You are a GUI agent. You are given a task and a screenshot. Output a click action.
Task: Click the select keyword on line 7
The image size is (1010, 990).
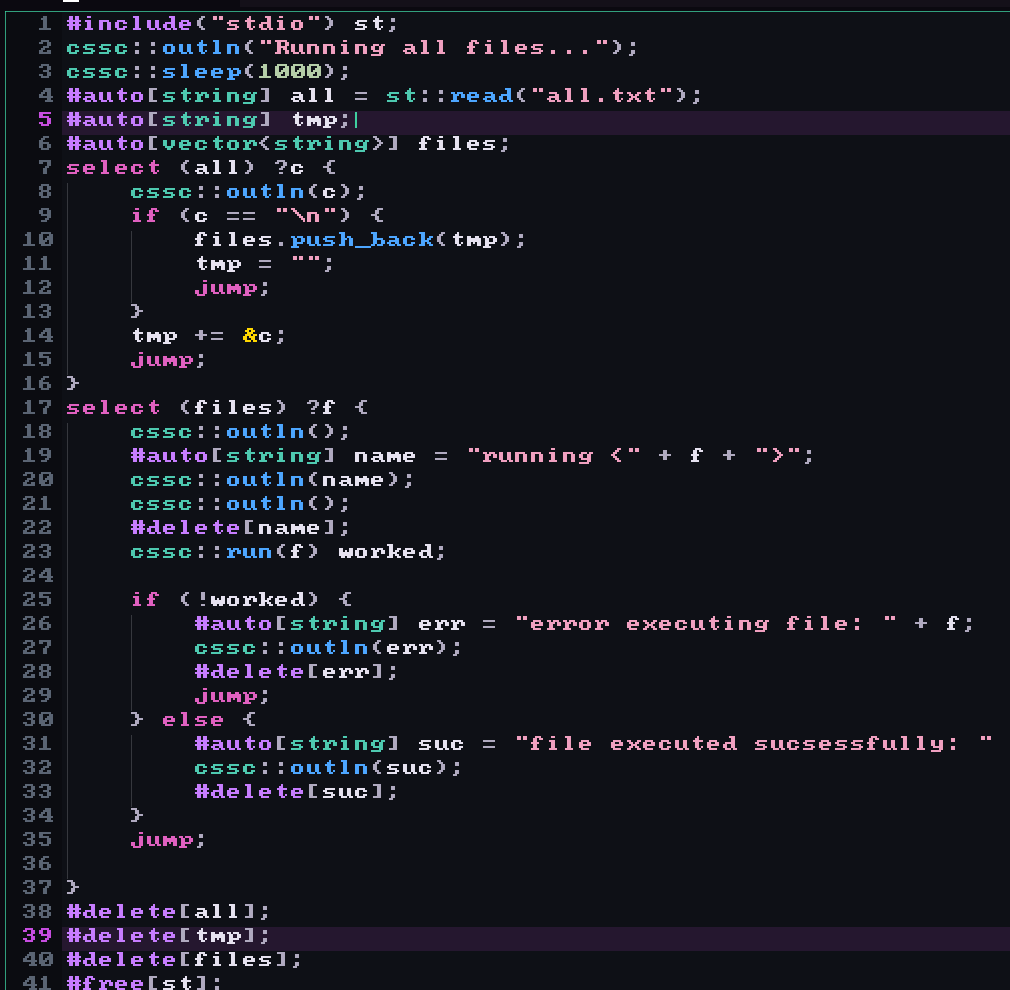pyautogui.click(x=113, y=167)
